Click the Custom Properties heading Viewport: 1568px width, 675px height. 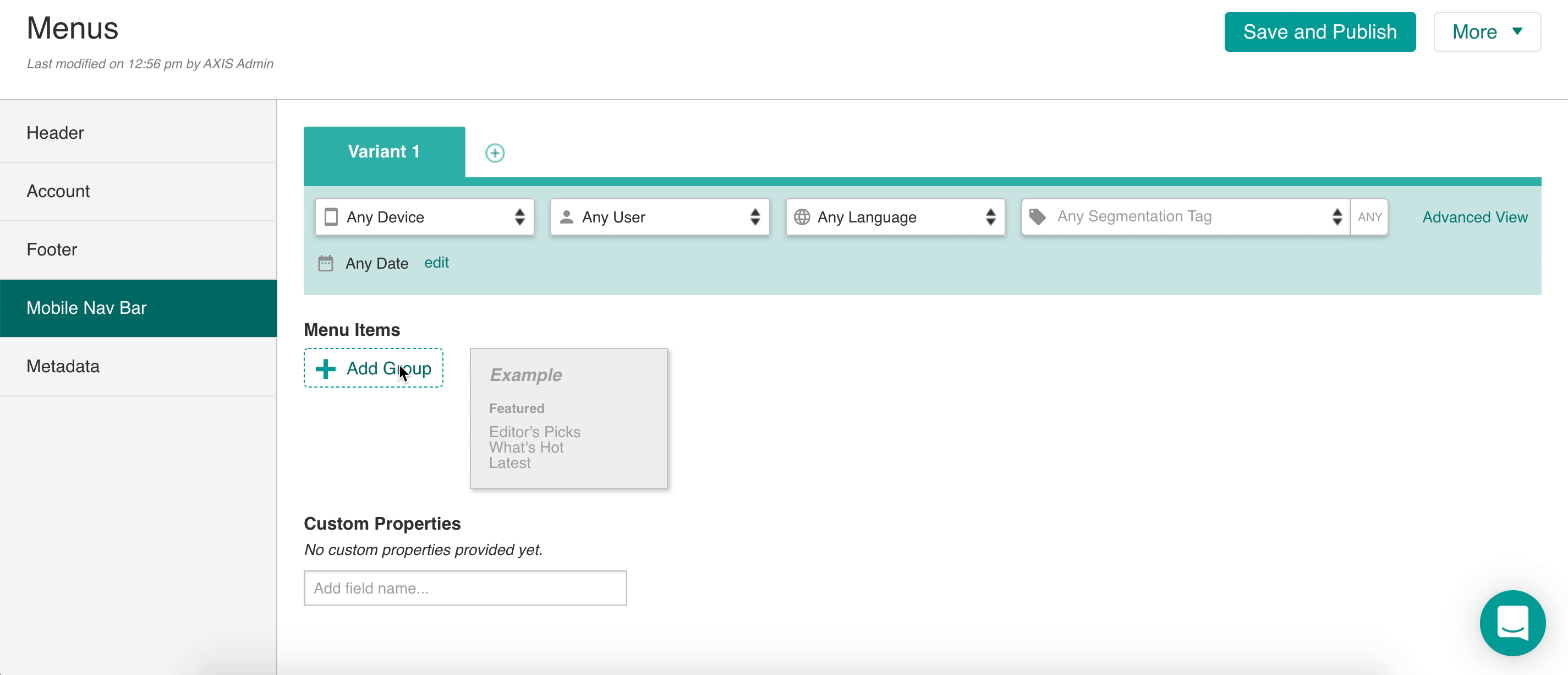[x=382, y=523]
